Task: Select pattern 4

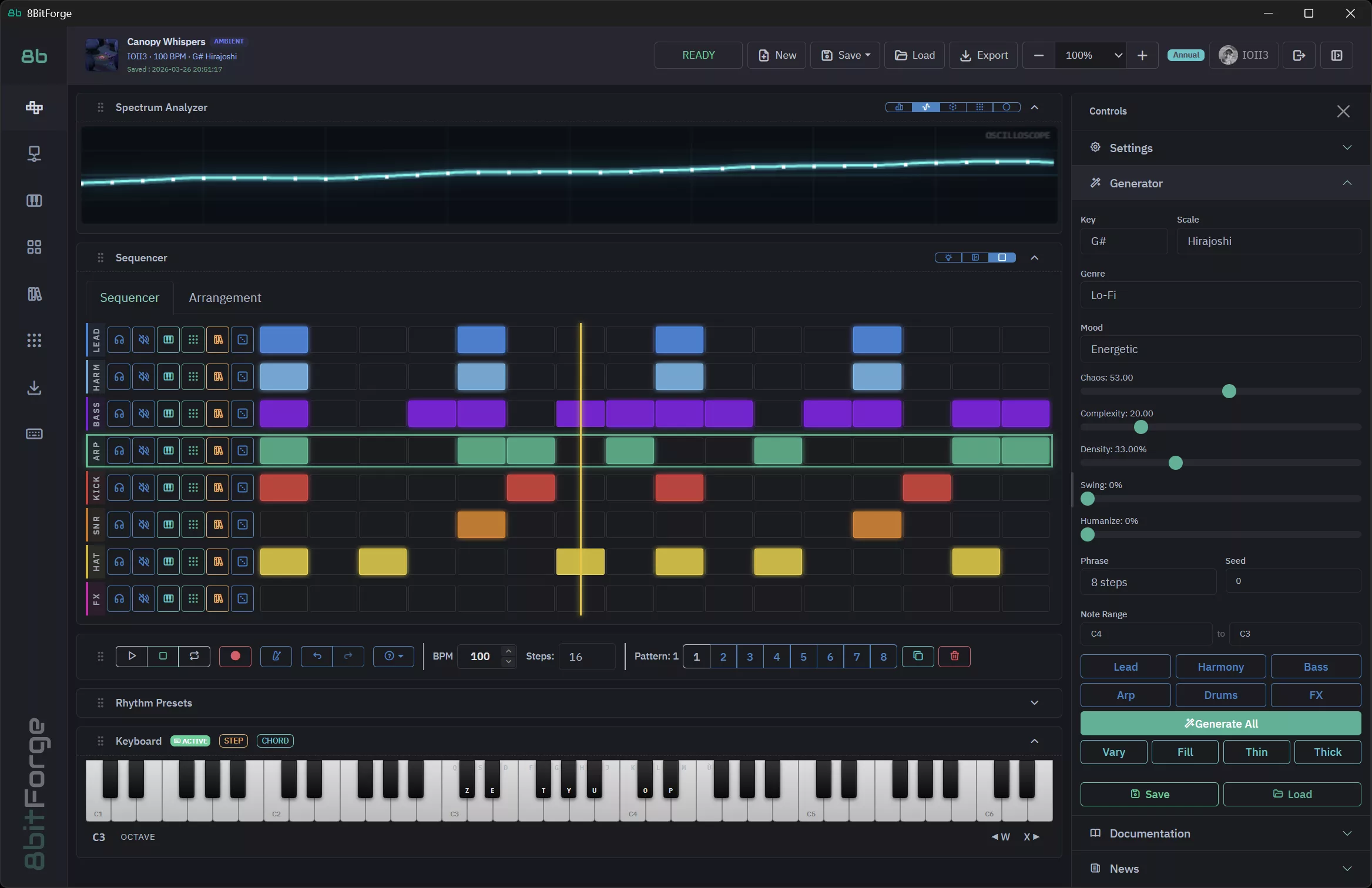Action: (x=776, y=657)
